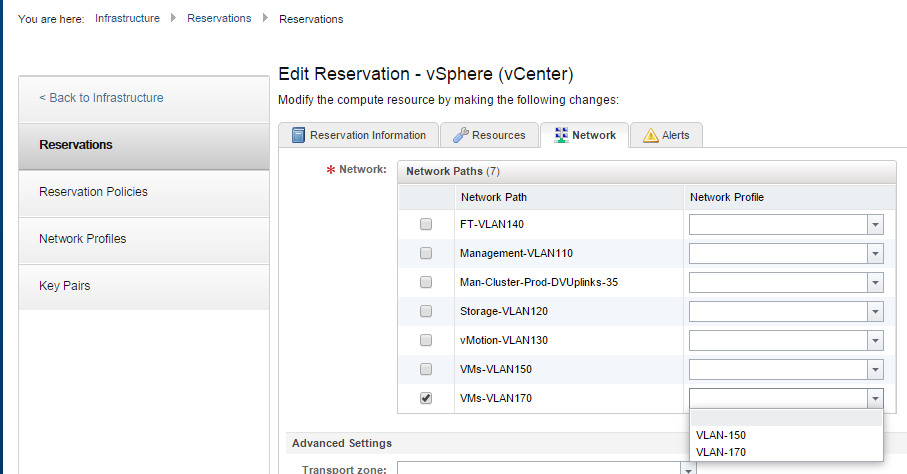The height and width of the screenshot is (474, 907).
Task: Open Network Profiles in the sidebar
Action: pos(83,239)
